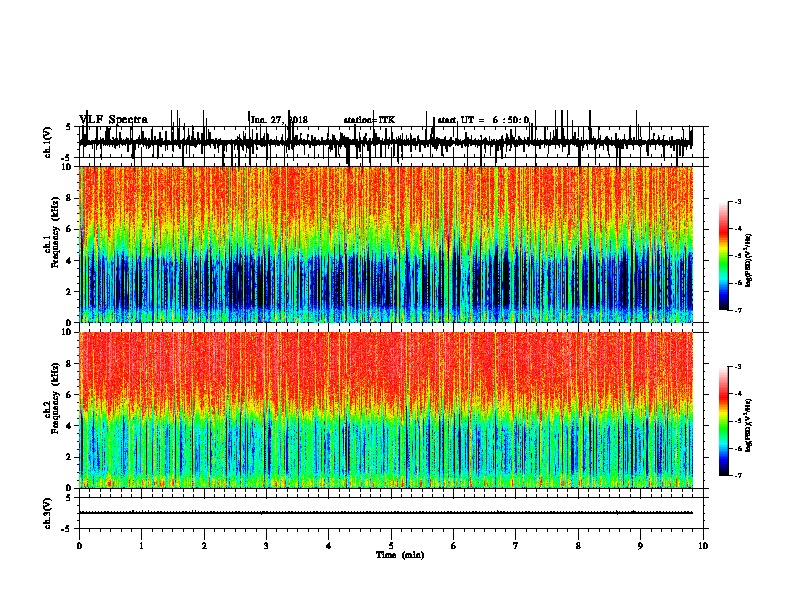Click the ch.2 color bar units label

(x=749, y=425)
